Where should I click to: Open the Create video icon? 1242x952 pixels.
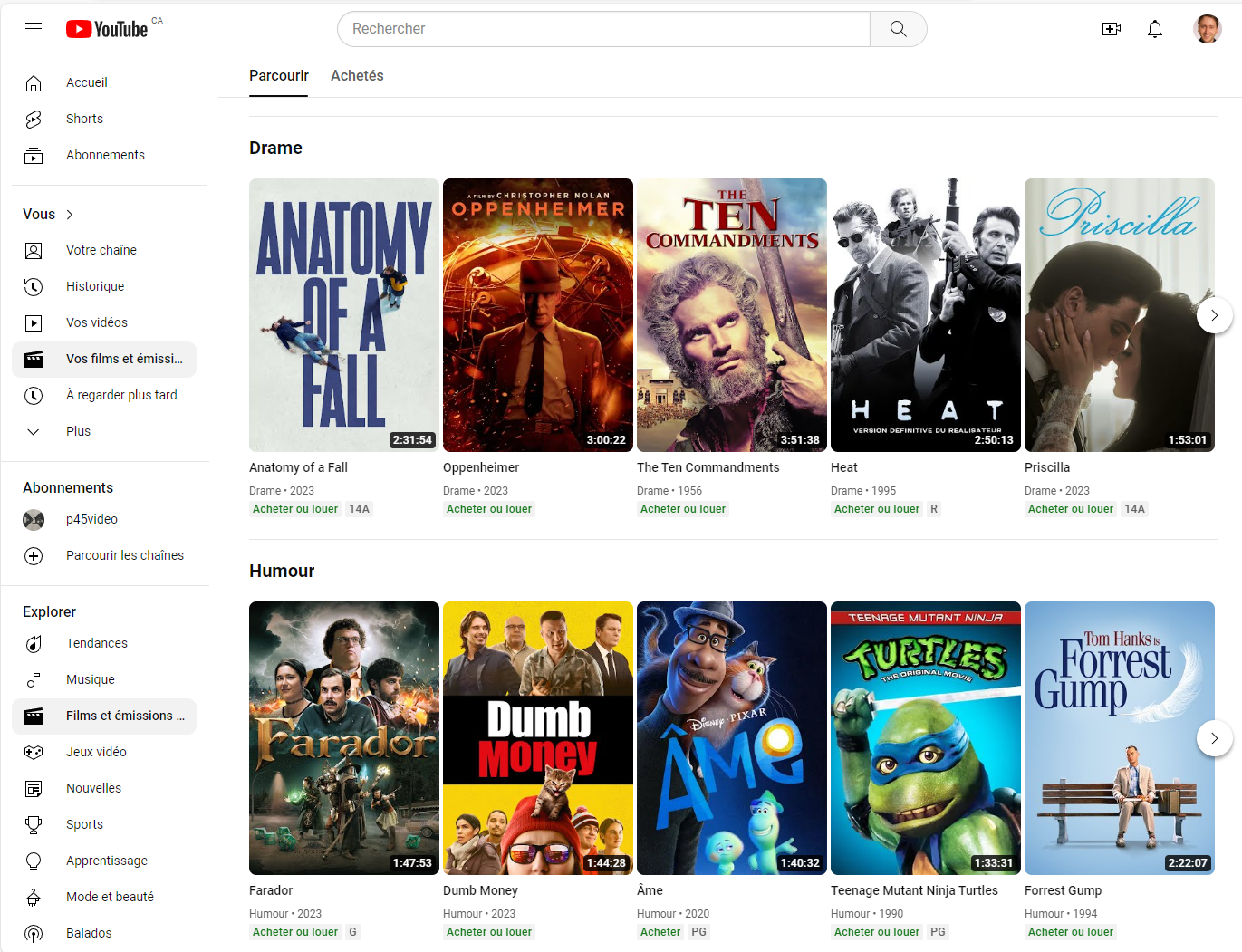coord(1112,29)
